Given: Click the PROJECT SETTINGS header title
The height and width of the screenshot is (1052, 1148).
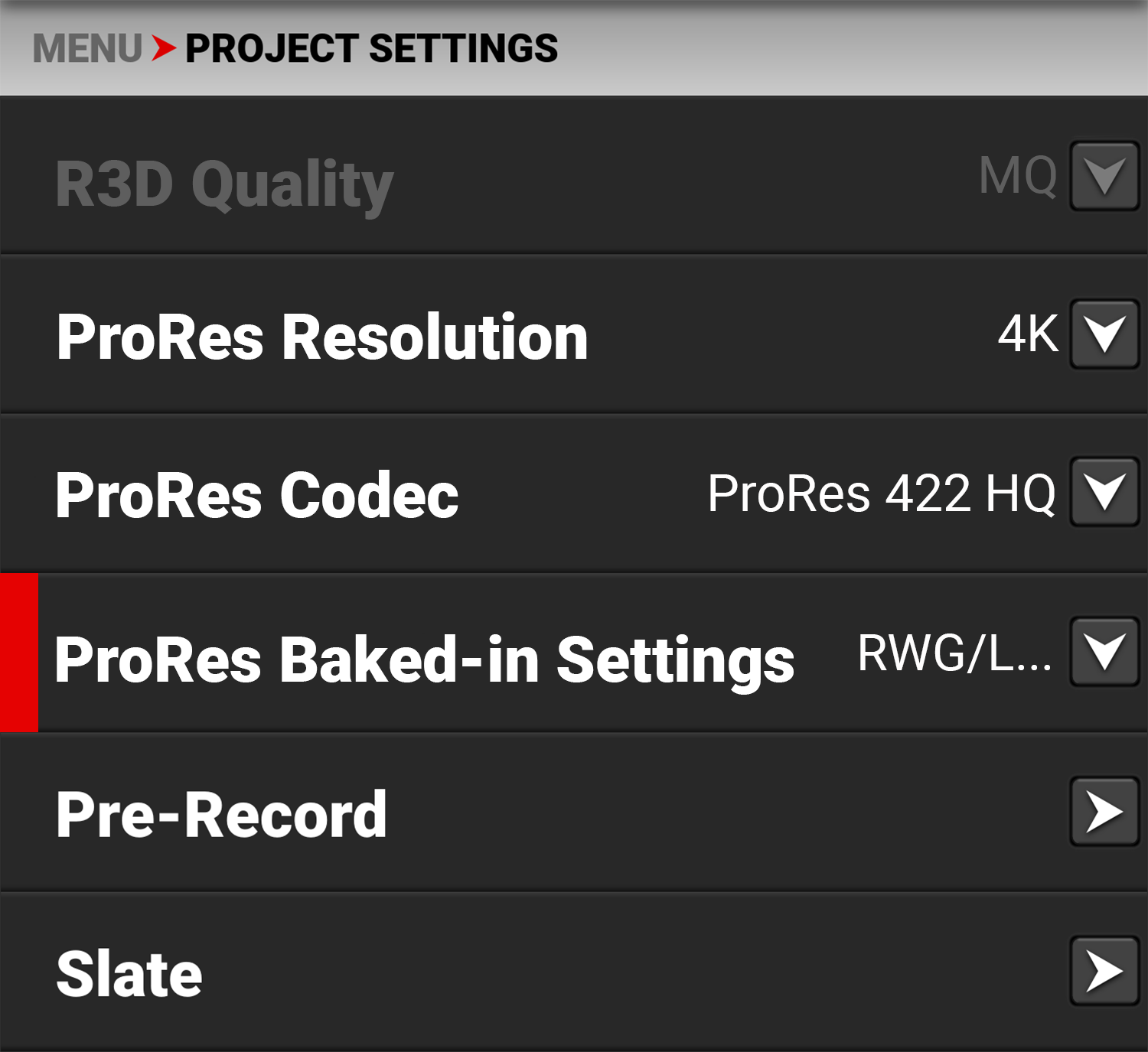Looking at the screenshot, I should (x=372, y=48).
